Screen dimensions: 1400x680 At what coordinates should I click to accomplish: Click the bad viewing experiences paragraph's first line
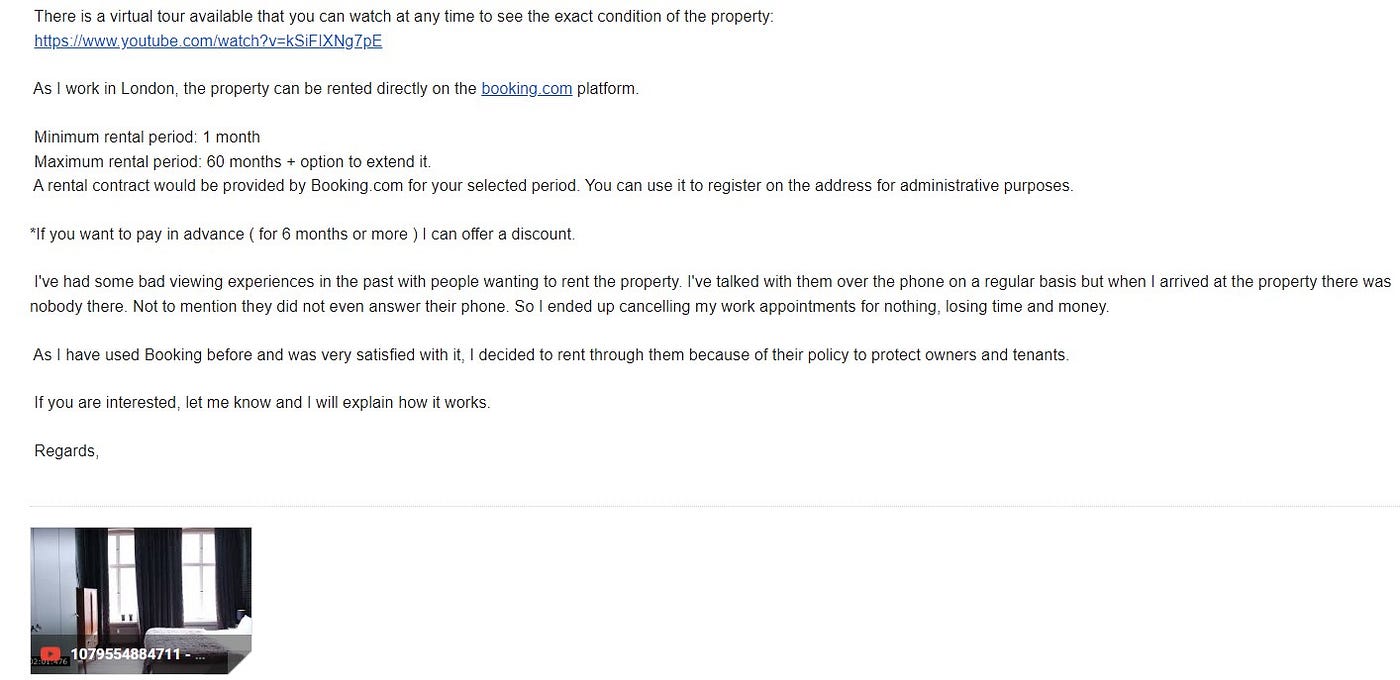(x=712, y=282)
